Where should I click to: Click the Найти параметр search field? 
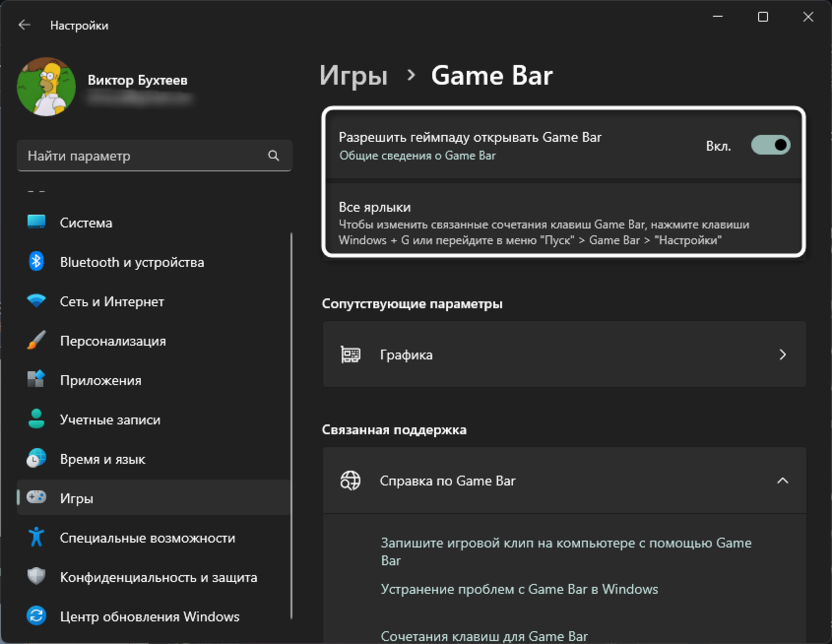pos(145,156)
